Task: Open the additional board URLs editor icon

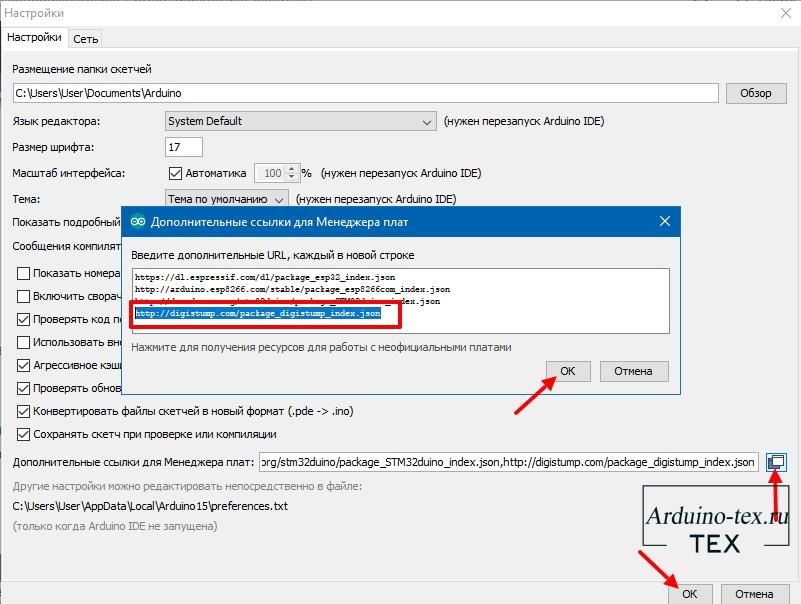Action: 775,462
